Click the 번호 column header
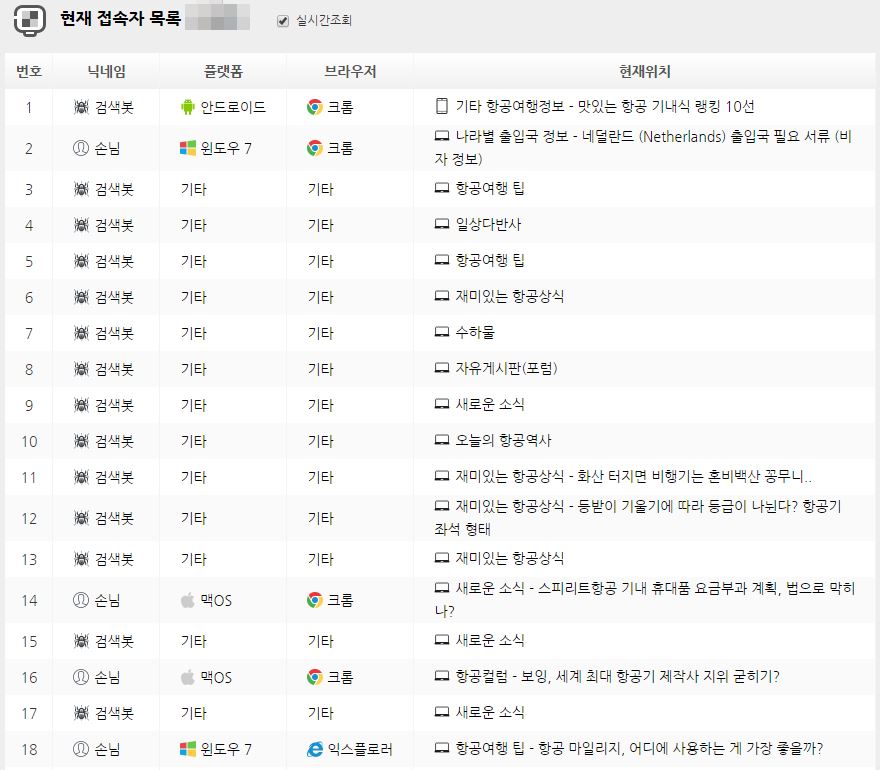This screenshot has width=880, height=770. pyautogui.click(x=29, y=71)
